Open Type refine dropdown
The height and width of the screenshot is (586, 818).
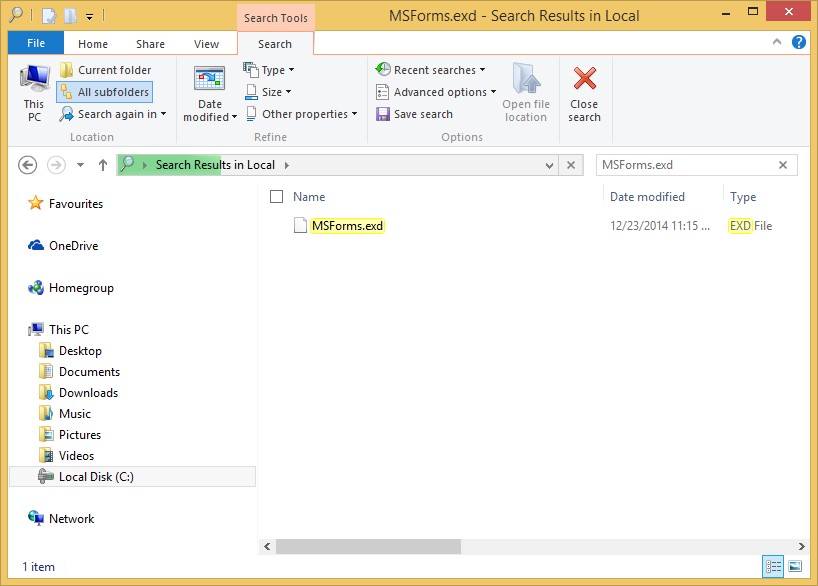pyautogui.click(x=269, y=70)
